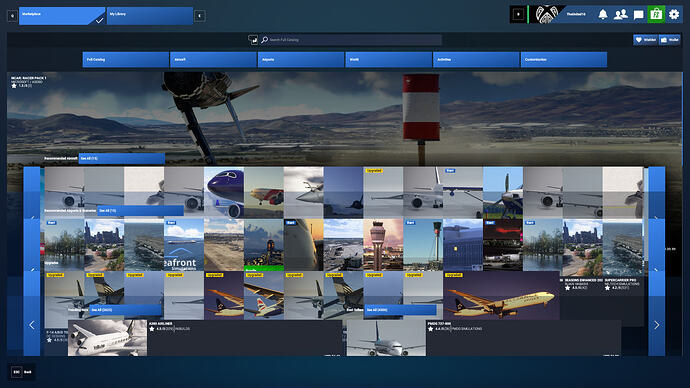Viewport: 690px width, 388px height.
Task: Switch to the My Library tab
Action: [150, 16]
